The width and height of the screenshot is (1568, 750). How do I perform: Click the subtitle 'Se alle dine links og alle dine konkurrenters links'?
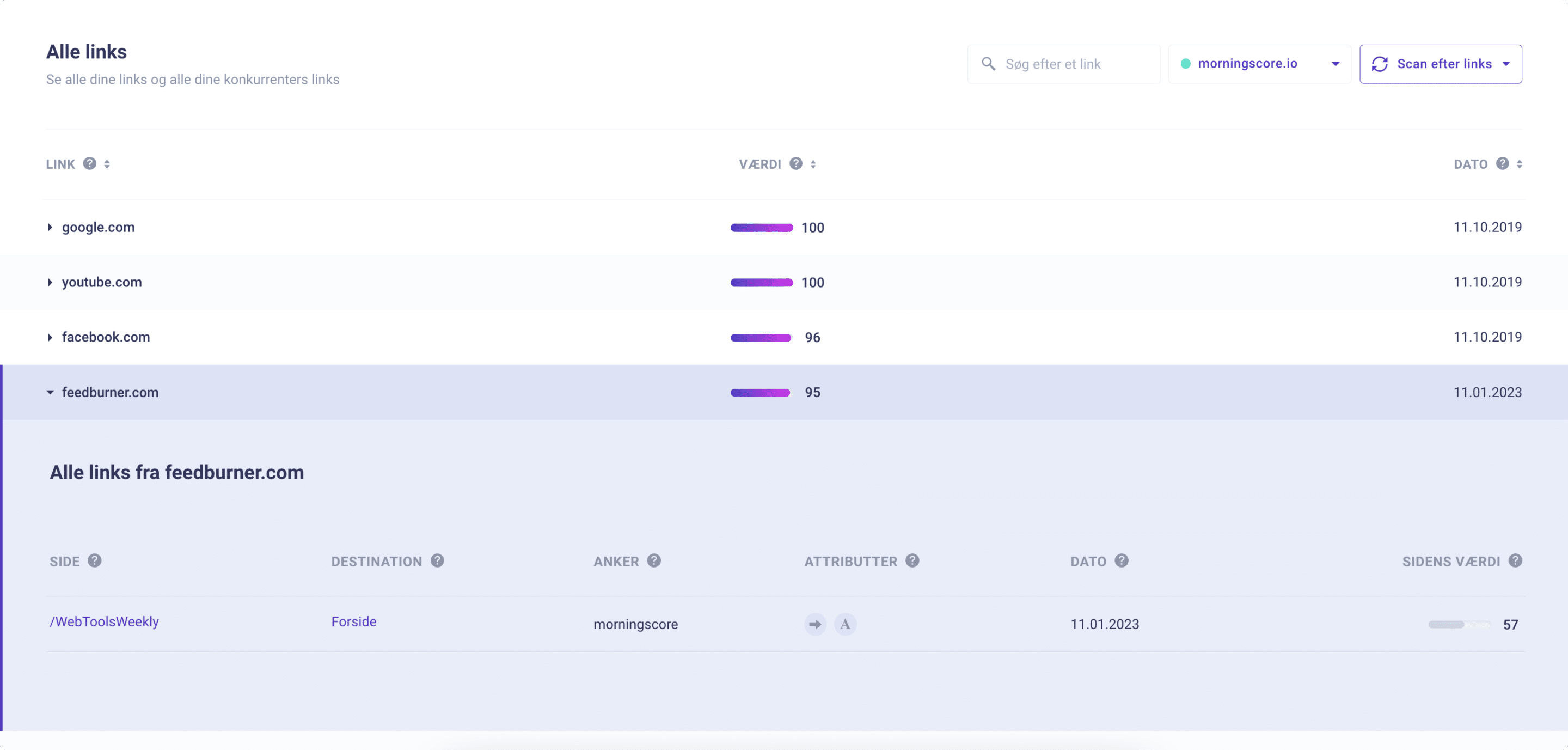click(193, 80)
